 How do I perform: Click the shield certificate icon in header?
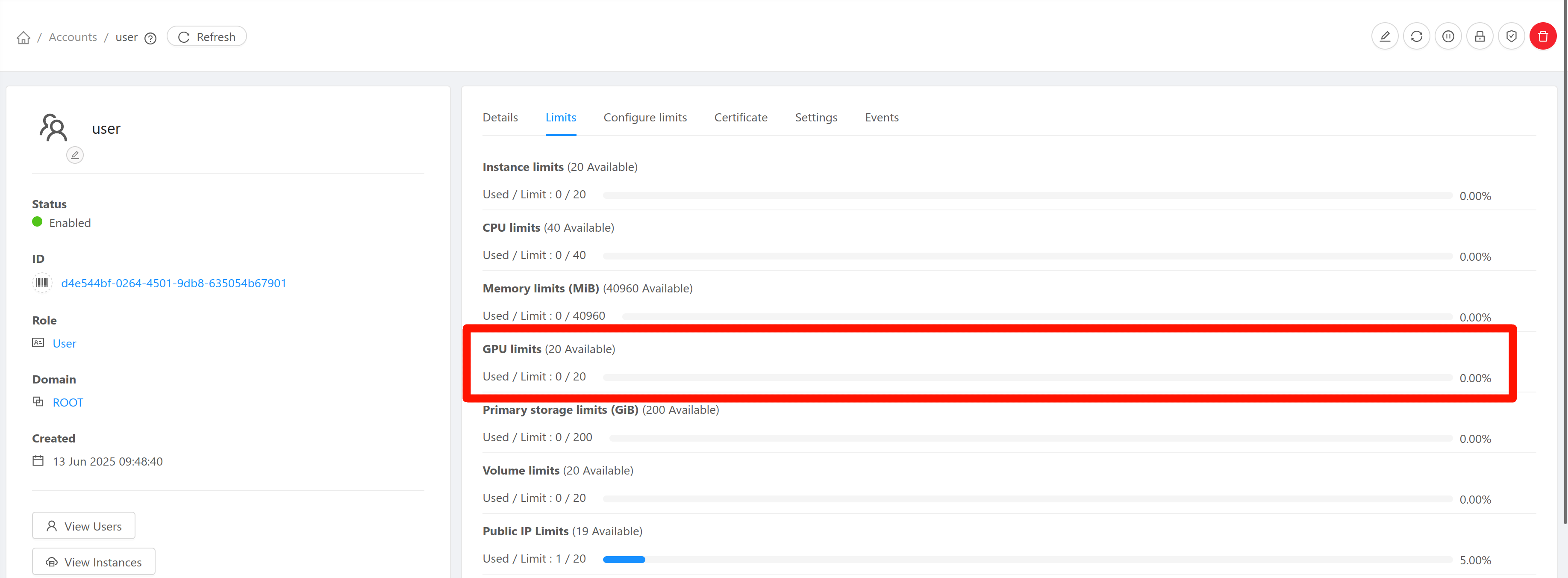point(1511,36)
